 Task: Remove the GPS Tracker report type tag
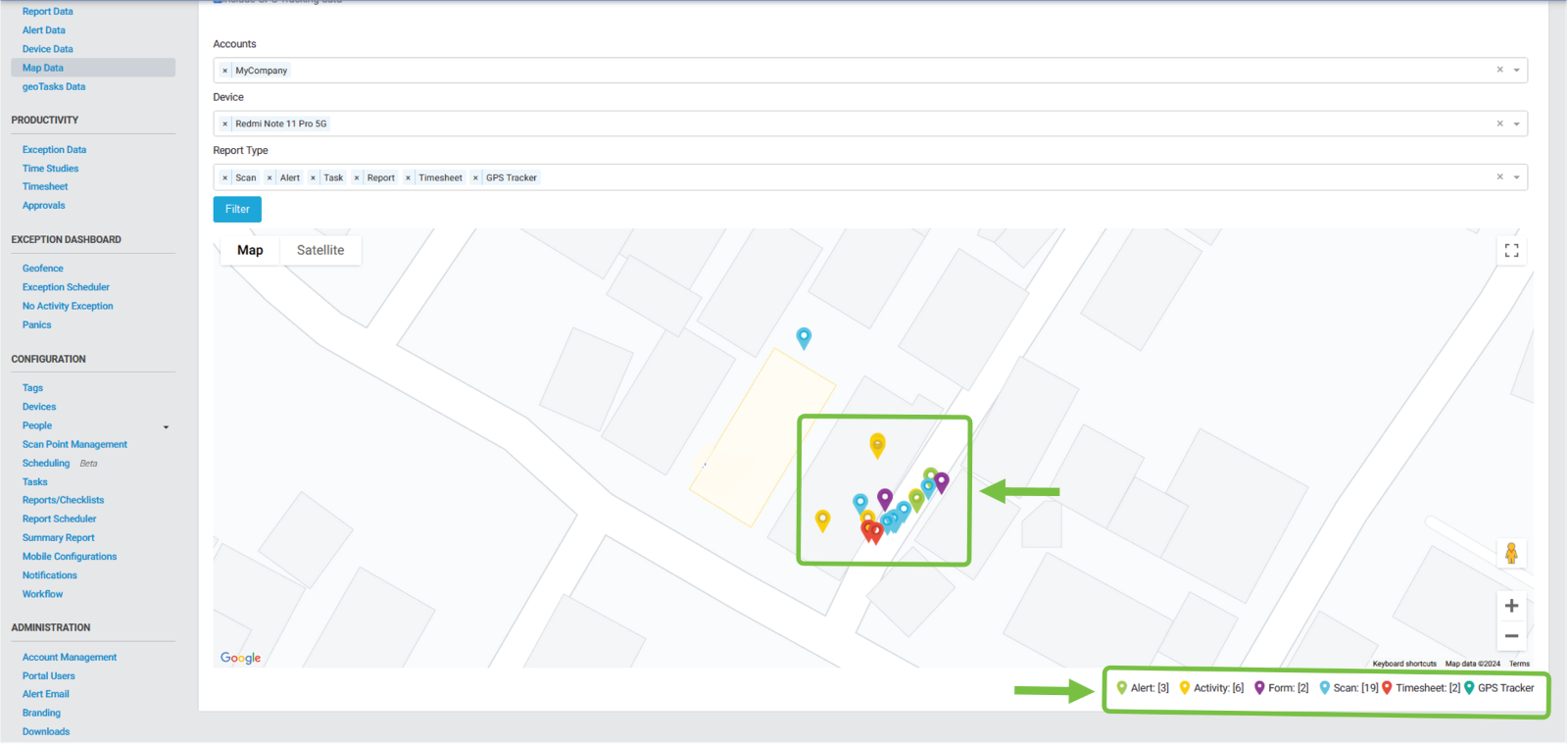[476, 178]
